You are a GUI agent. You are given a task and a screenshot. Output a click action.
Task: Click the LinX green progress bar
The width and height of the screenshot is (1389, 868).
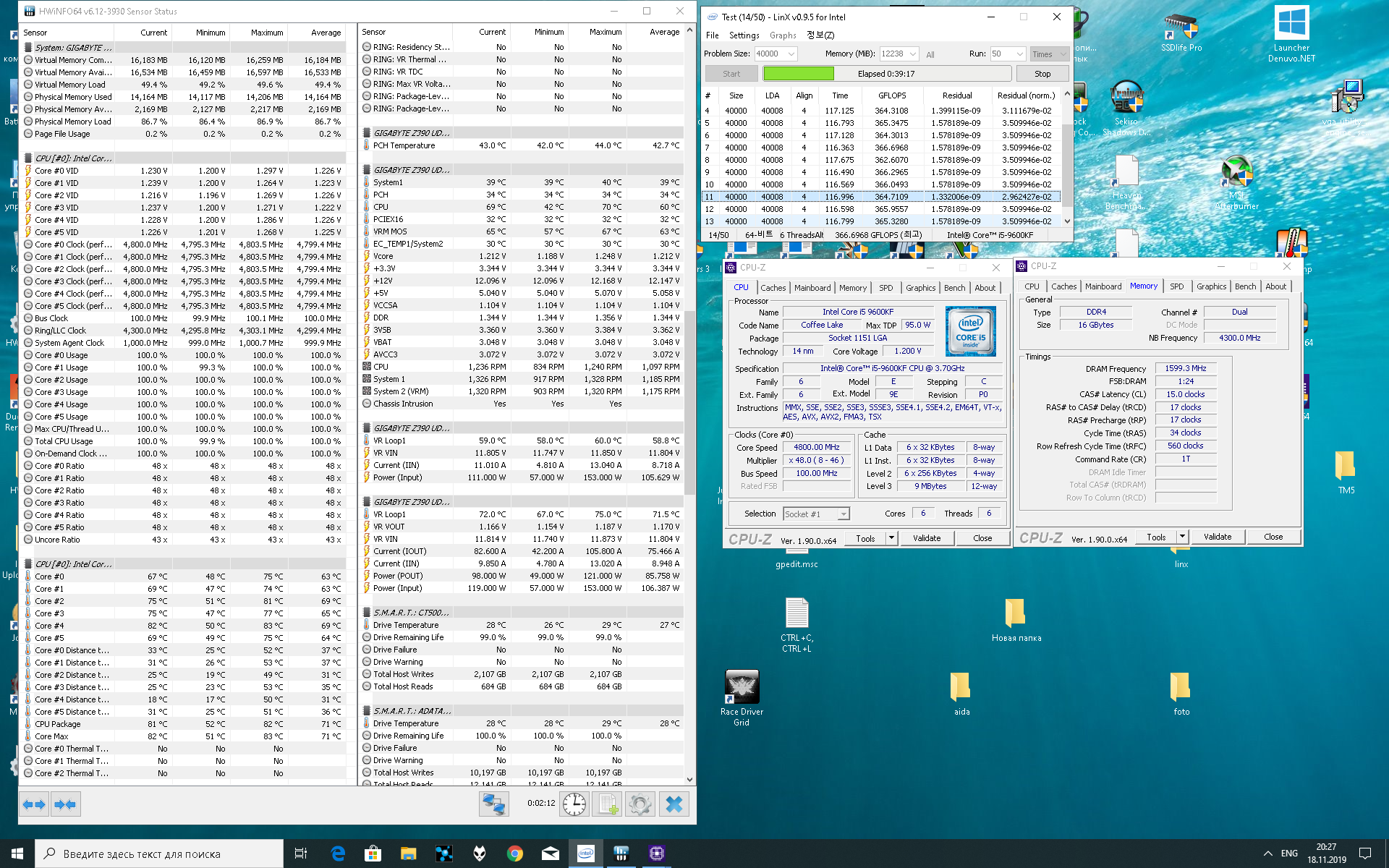point(799,74)
